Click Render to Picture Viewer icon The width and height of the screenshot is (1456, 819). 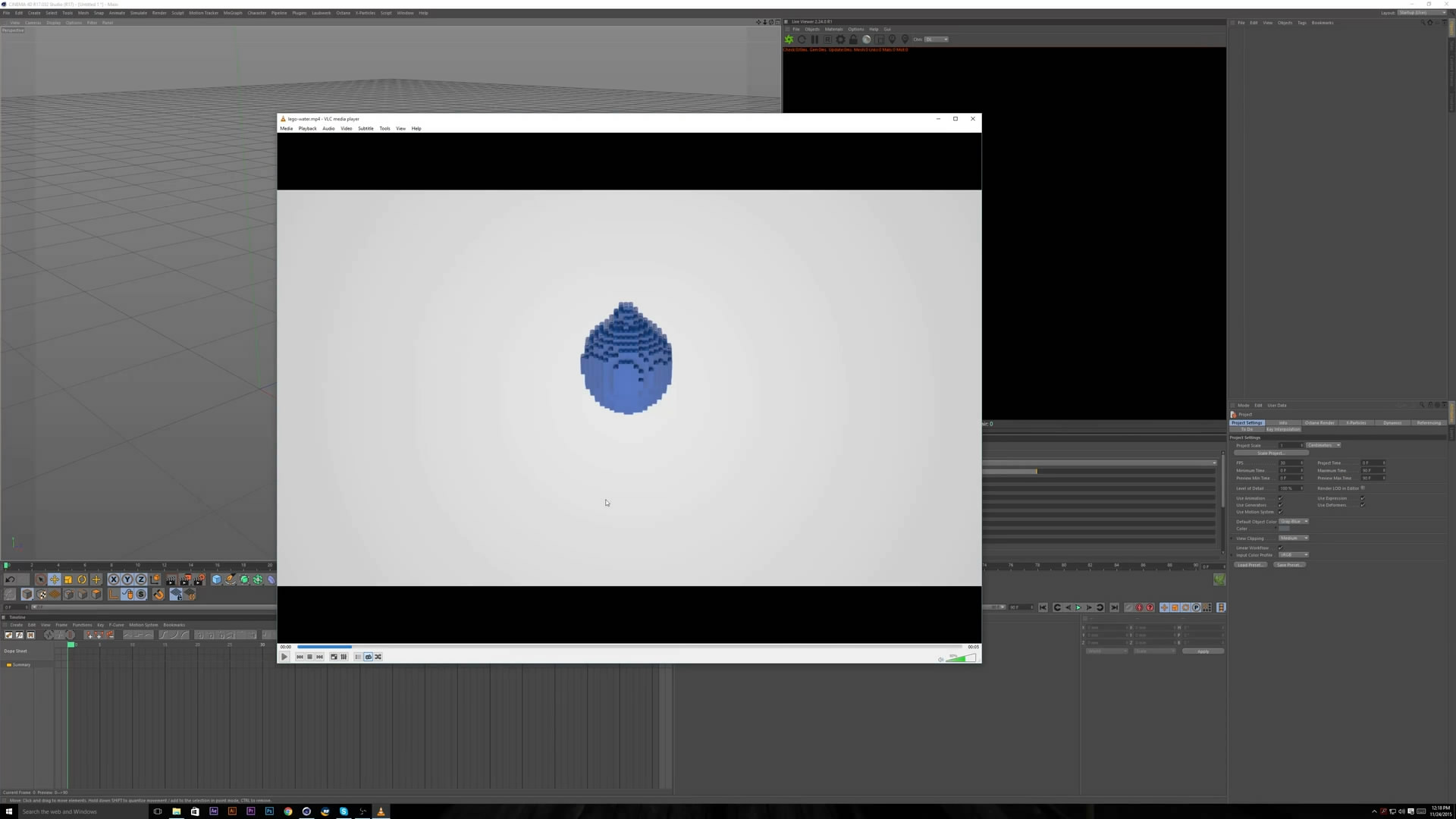(186, 579)
